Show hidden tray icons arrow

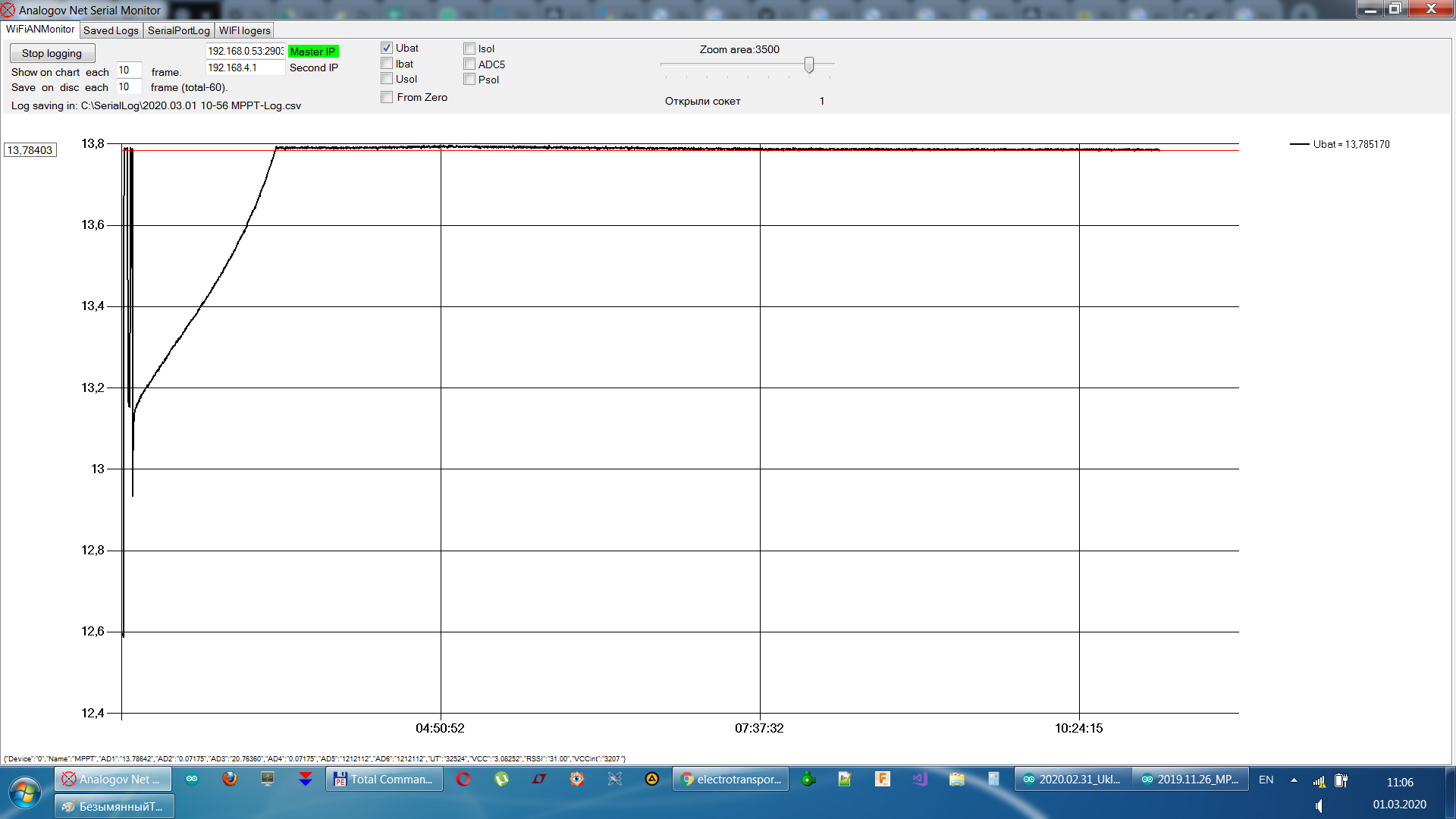(x=1294, y=780)
